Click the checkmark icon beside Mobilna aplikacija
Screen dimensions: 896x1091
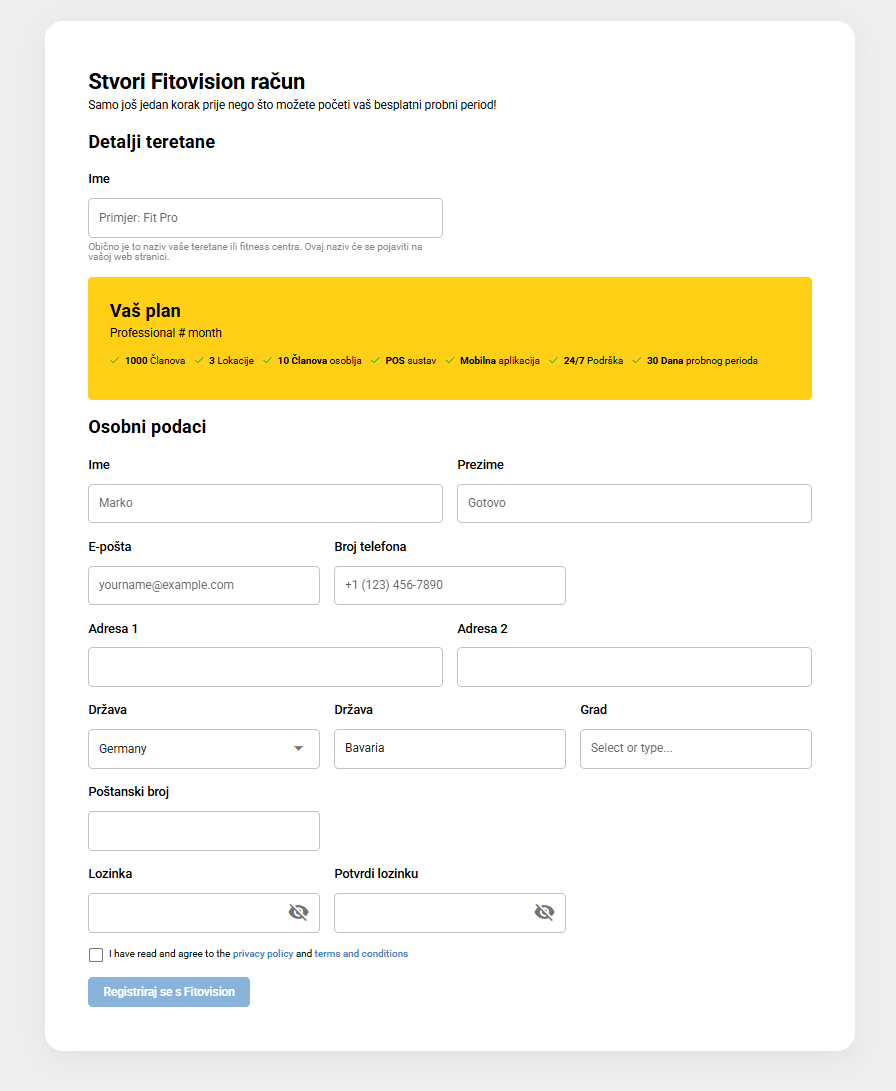tap(450, 360)
